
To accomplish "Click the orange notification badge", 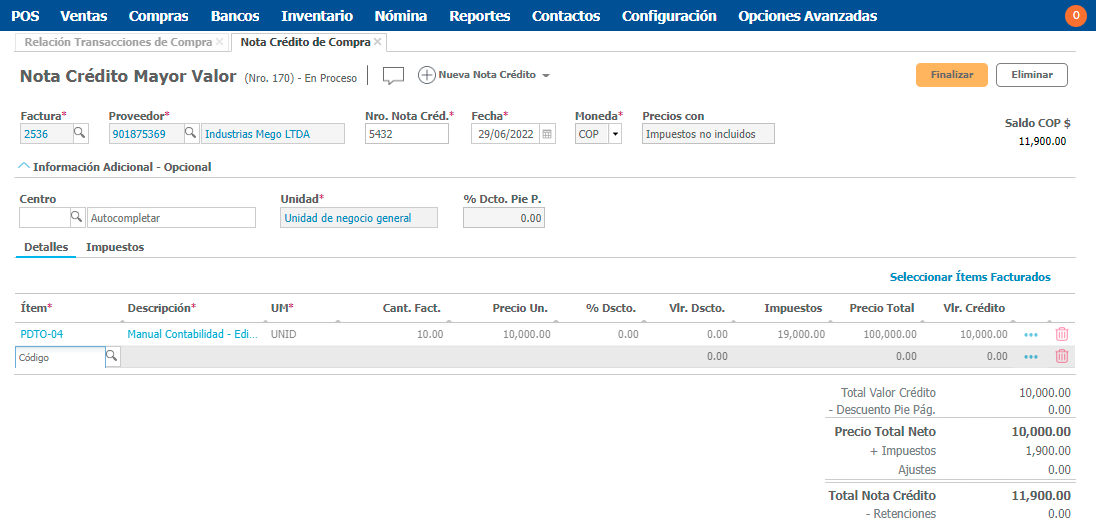I will point(1075,16).
